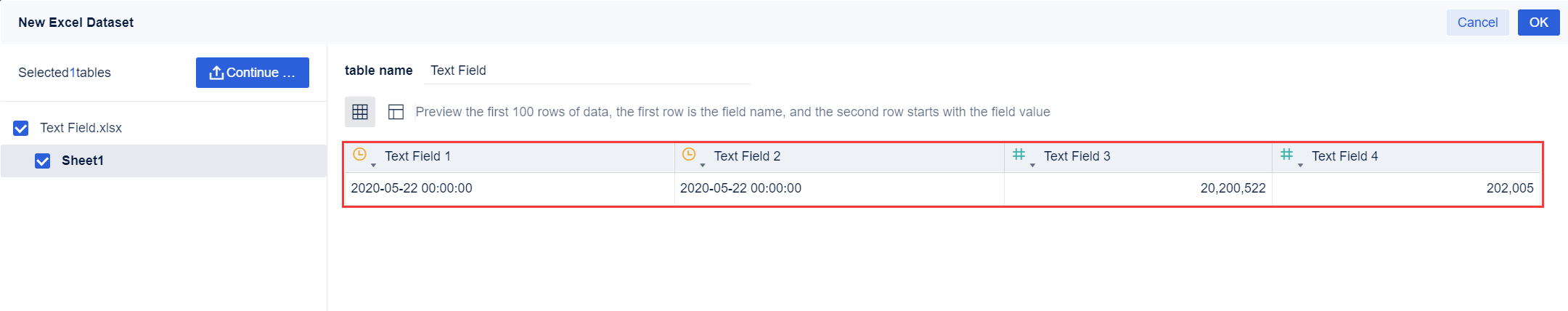1568x311 pixels.
Task: Open the small type dropdown arrow of Text Field 3
Action: tap(1032, 166)
